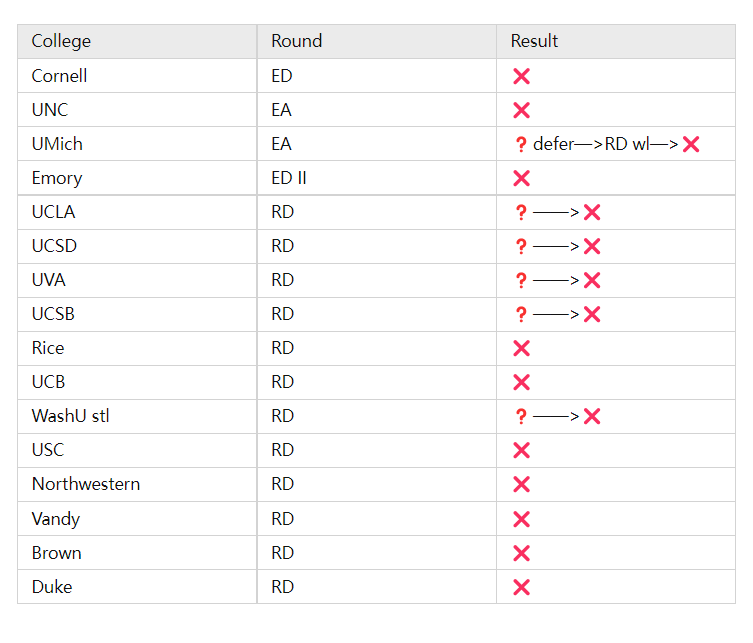Click the red X in USC row
The width and height of the screenshot is (753, 643).
pyautogui.click(x=521, y=450)
